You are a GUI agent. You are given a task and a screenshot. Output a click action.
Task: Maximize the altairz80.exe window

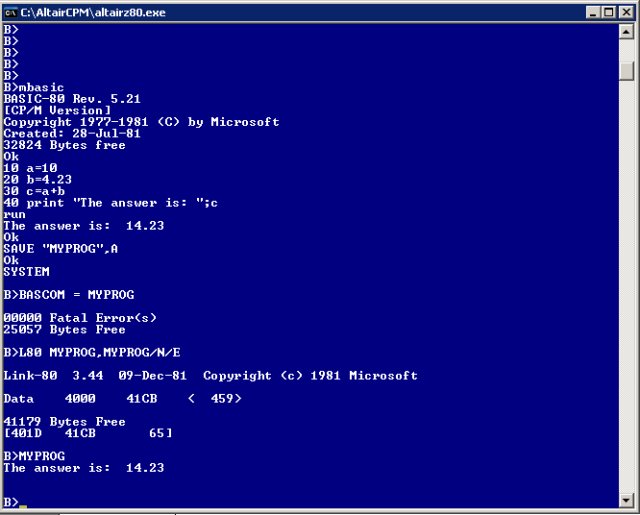pos(609,13)
